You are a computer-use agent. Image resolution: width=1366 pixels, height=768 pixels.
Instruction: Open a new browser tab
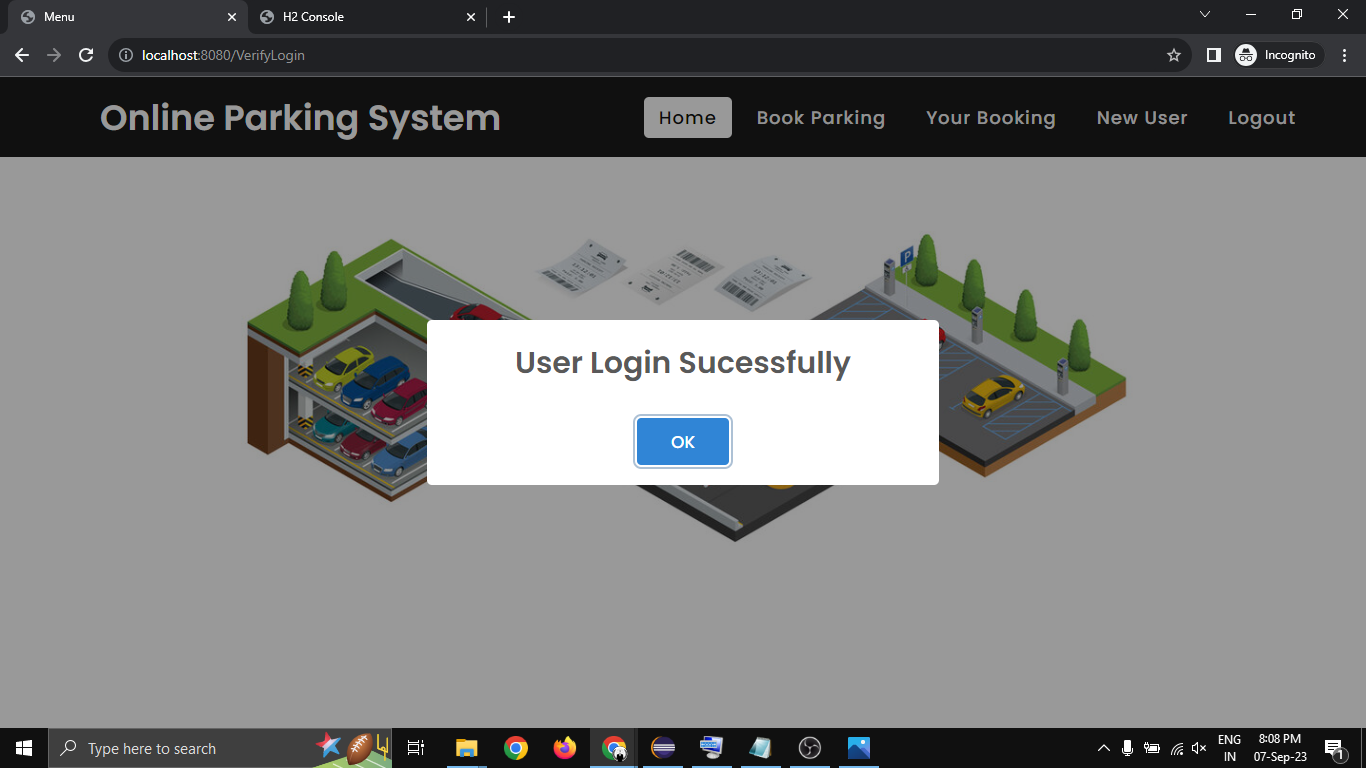pyautogui.click(x=509, y=17)
